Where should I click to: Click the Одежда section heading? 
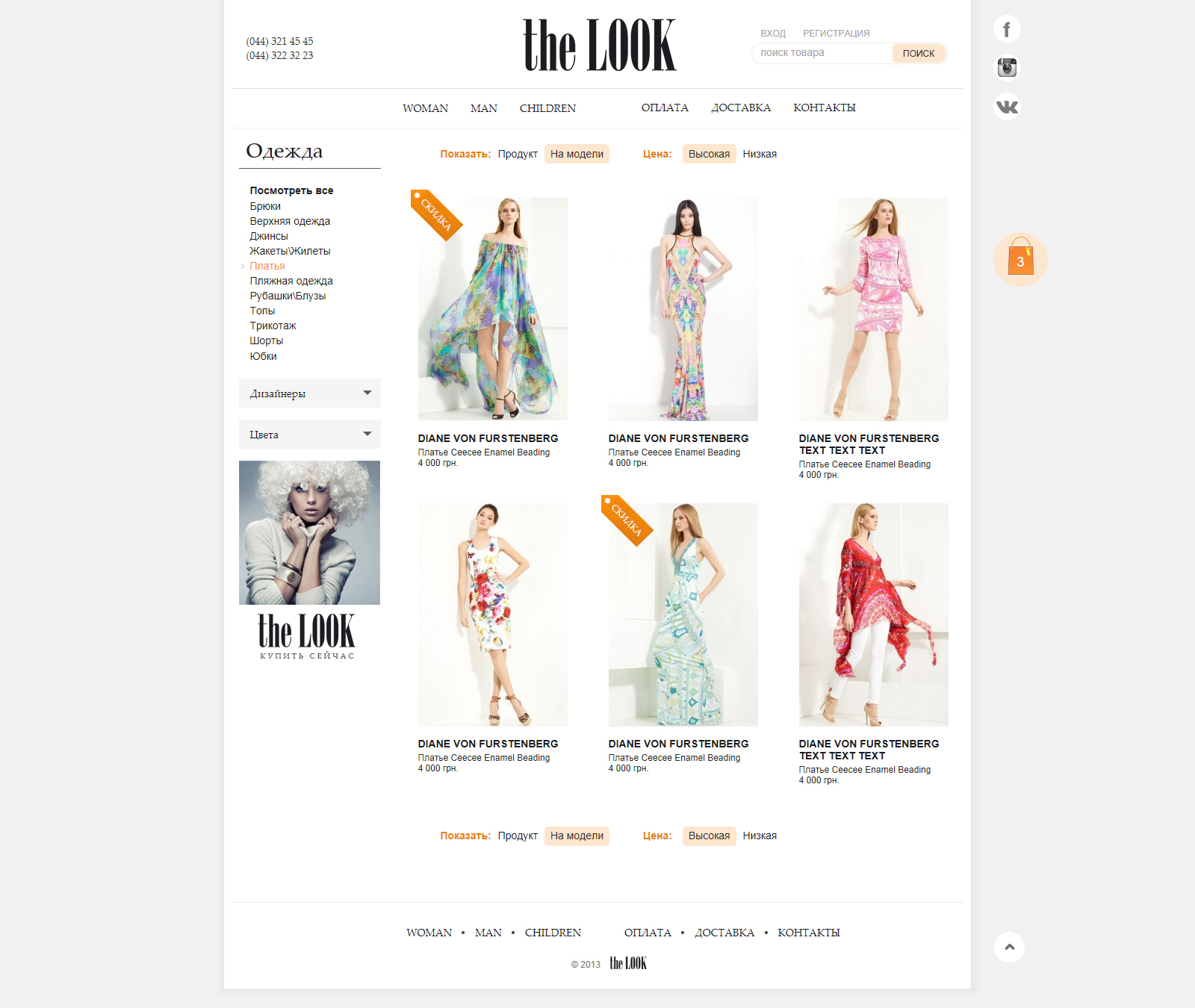[x=285, y=151]
